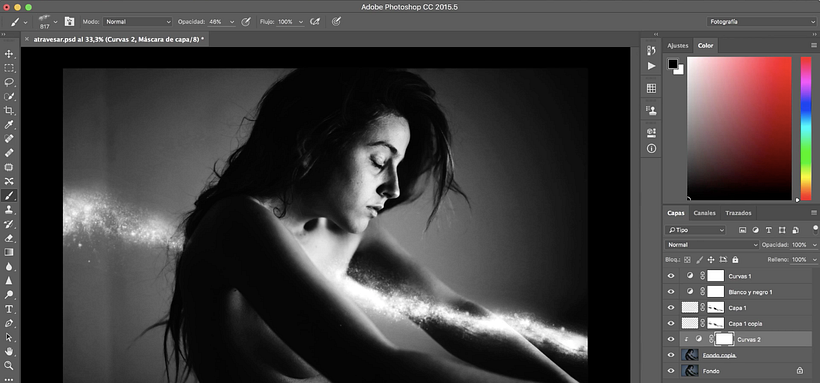
Task: Select the Eraser tool
Action: (x=9, y=238)
